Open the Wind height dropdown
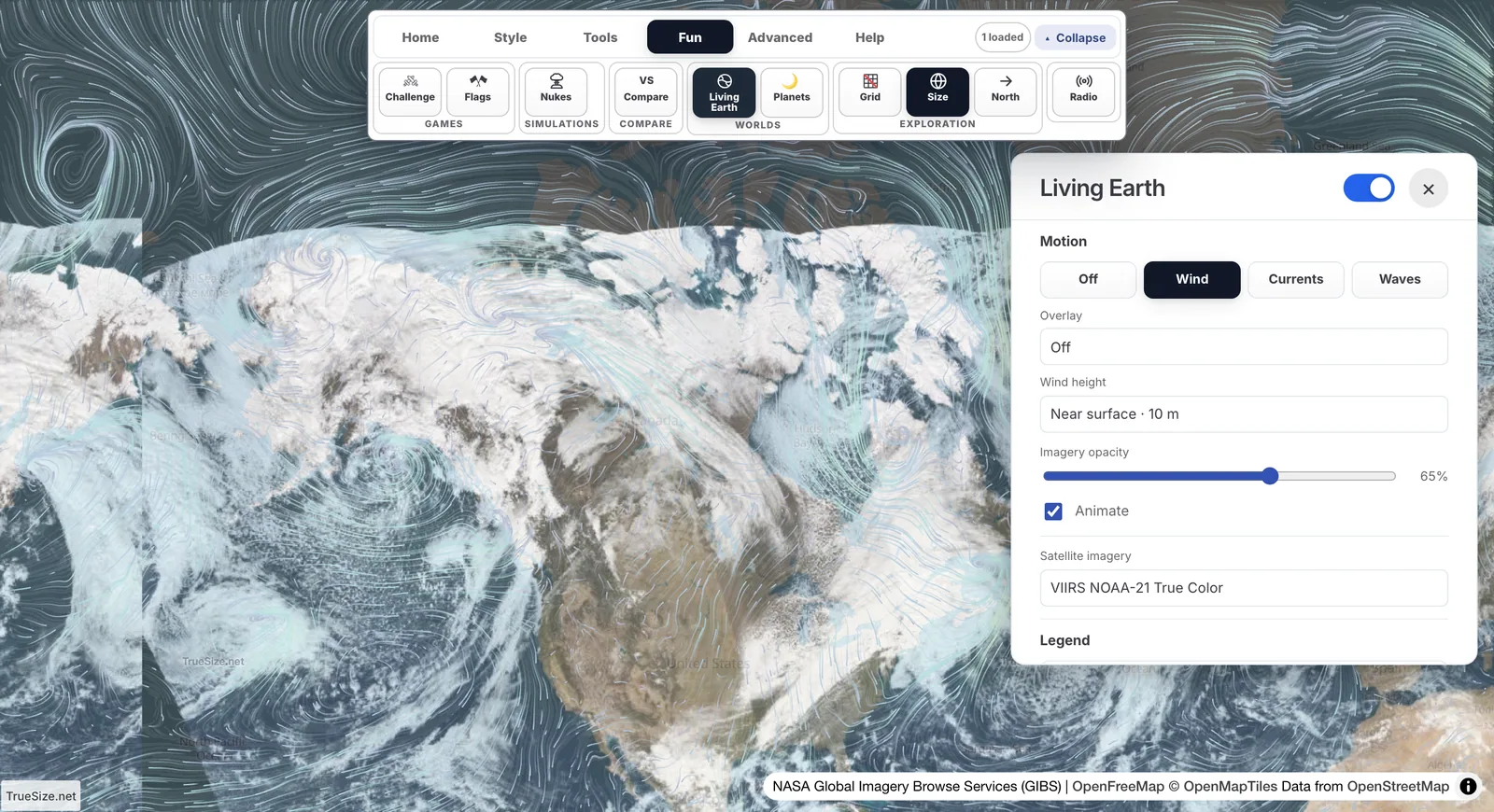1494x812 pixels. point(1244,413)
